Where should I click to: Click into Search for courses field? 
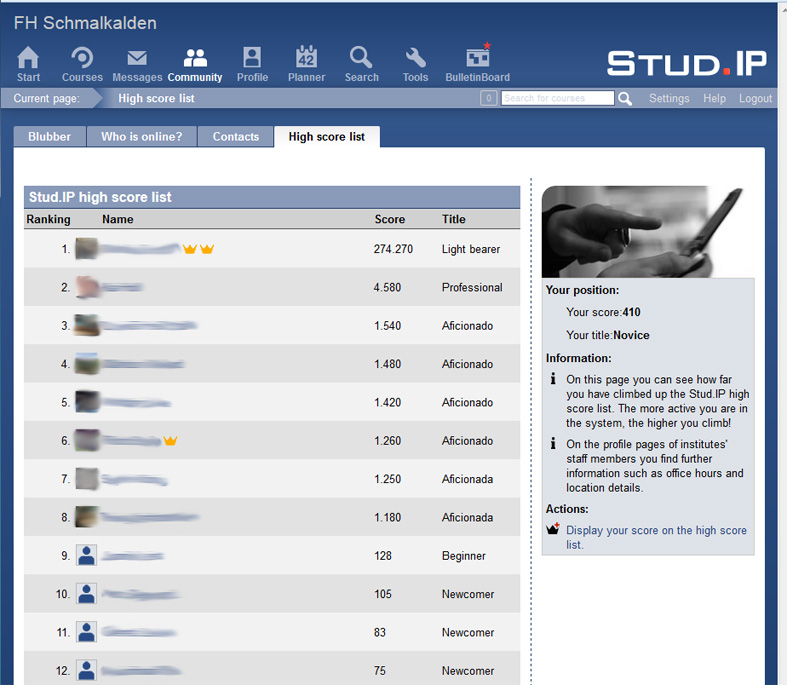coord(557,98)
